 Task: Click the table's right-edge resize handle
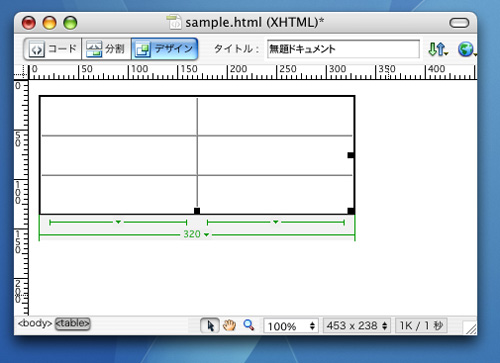click(351, 155)
